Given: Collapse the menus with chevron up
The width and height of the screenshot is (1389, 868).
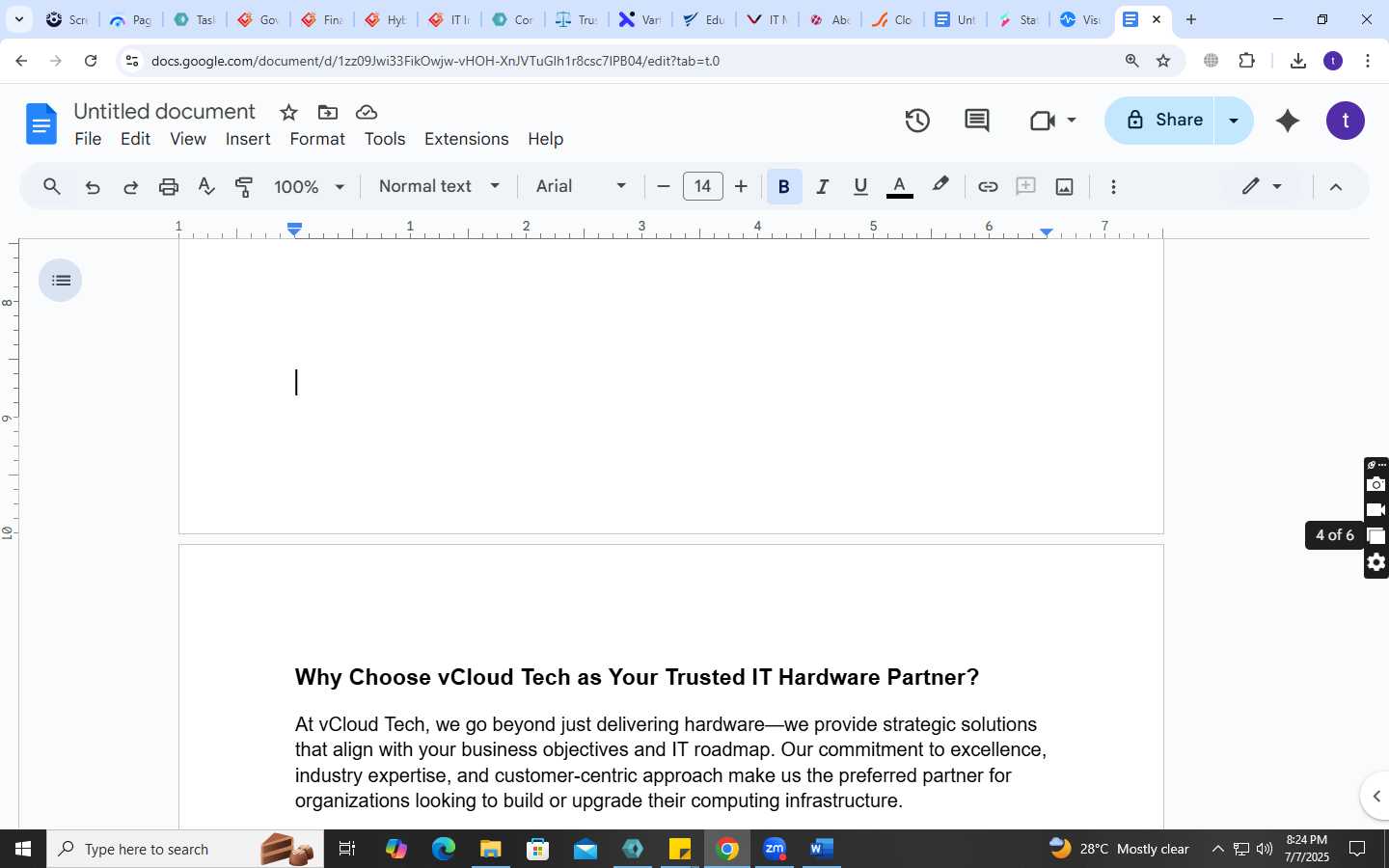Looking at the screenshot, I should click(1336, 187).
